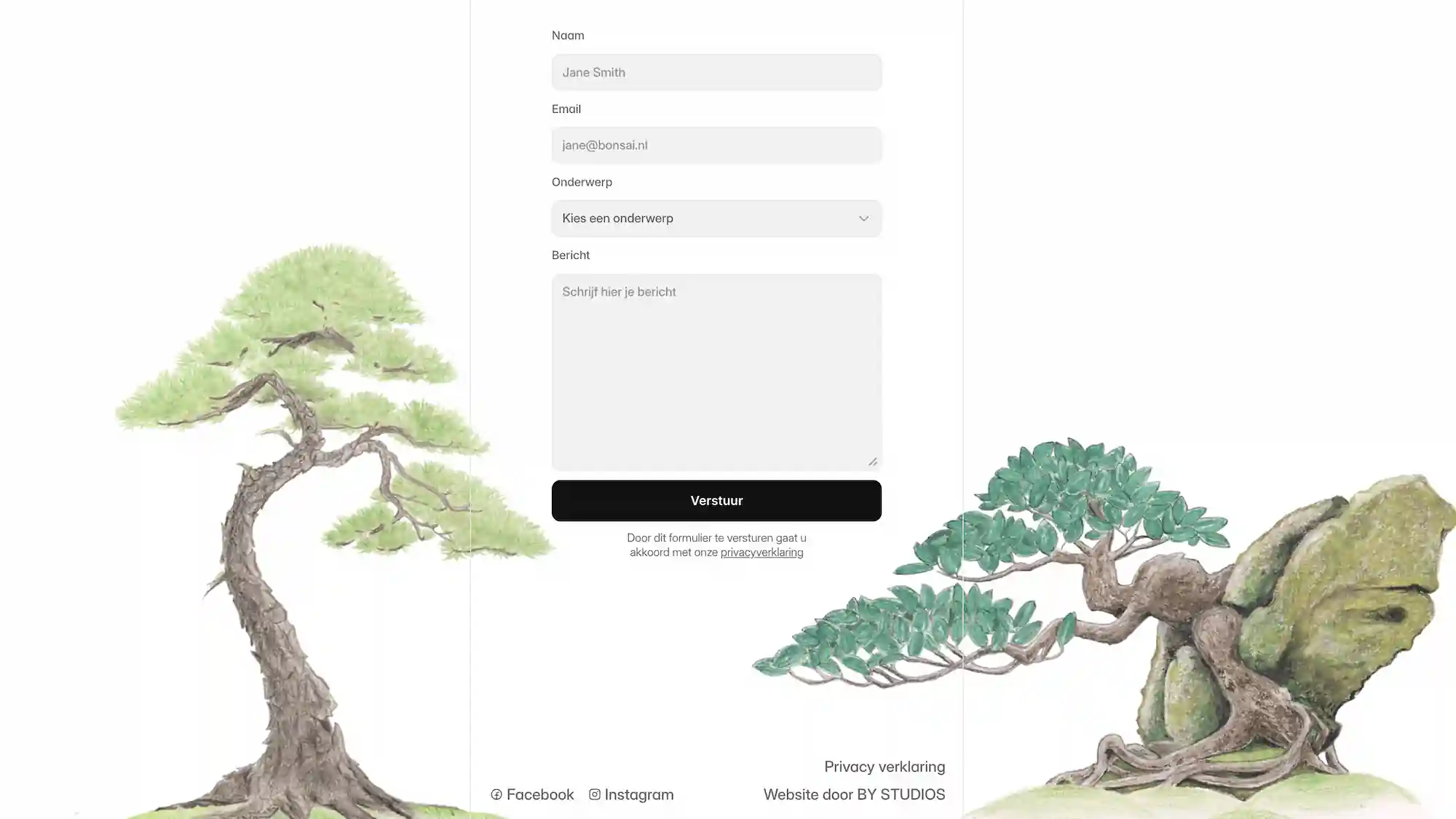Open the Facebook text link
Image resolution: width=1456 pixels, height=819 pixels.
[540, 794]
